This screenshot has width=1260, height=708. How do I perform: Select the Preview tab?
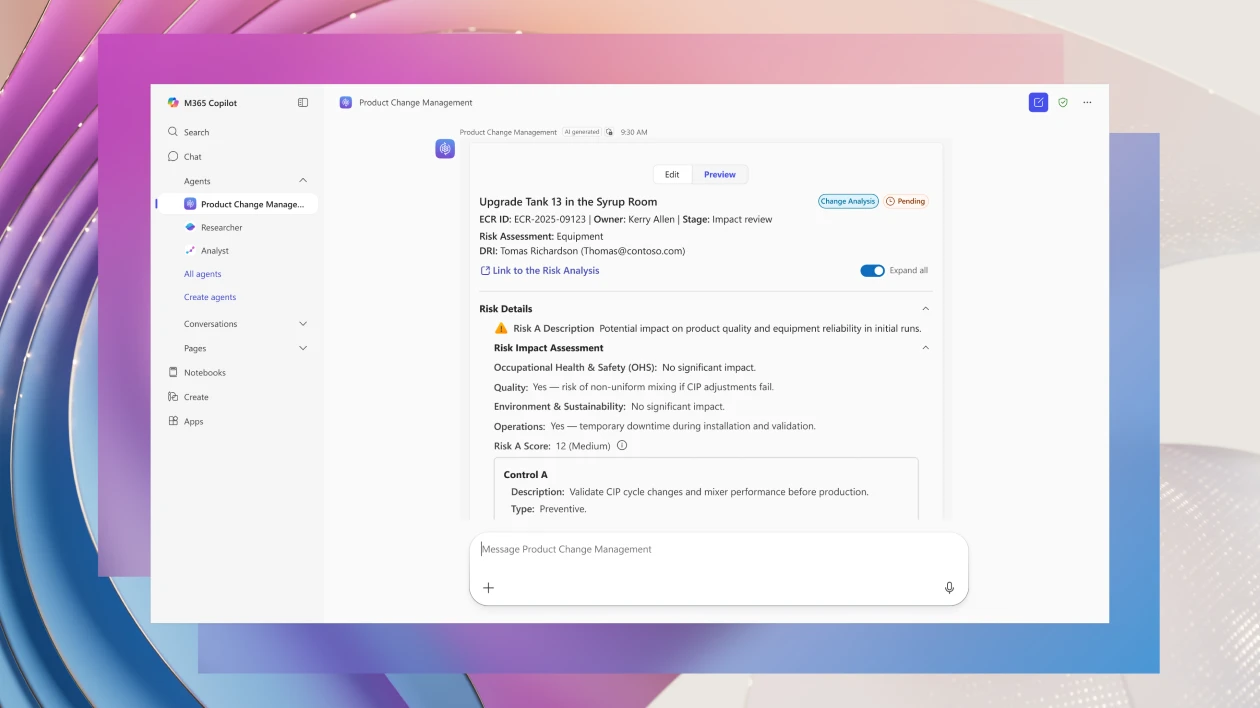point(719,173)
